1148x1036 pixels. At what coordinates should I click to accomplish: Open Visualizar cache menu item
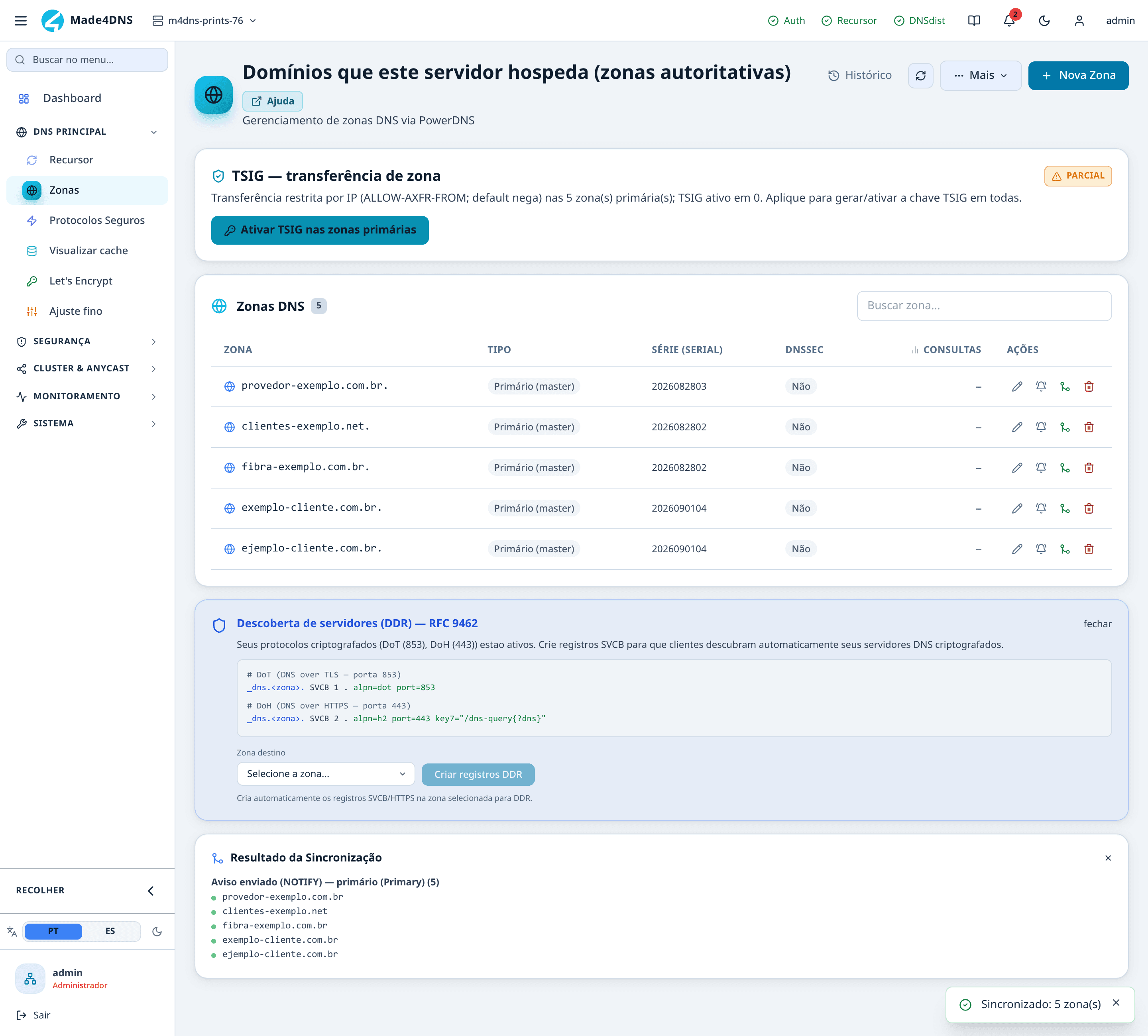pyautogui.click(x=87, y=251)
